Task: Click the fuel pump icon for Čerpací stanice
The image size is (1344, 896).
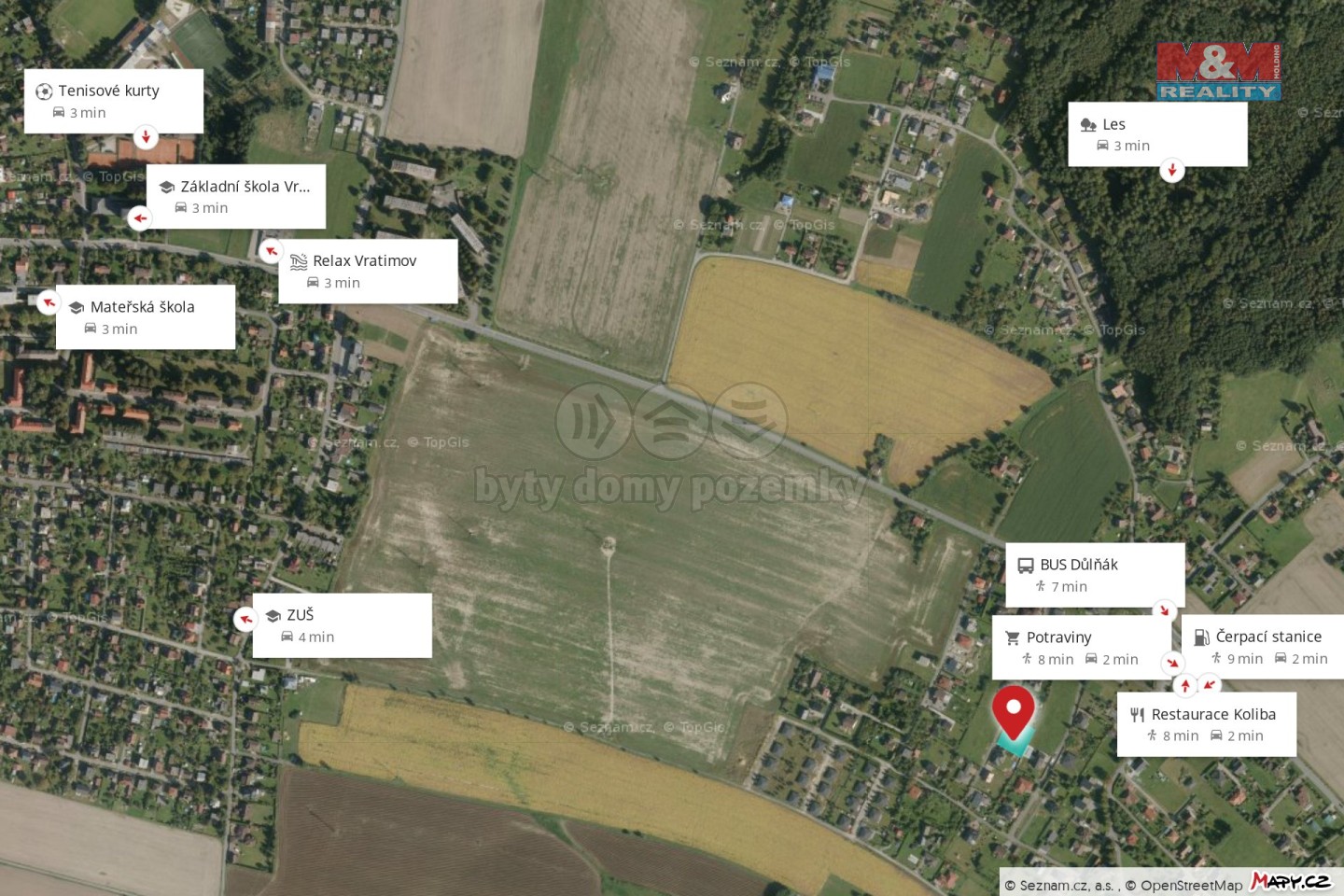Action: point(1201,637)
